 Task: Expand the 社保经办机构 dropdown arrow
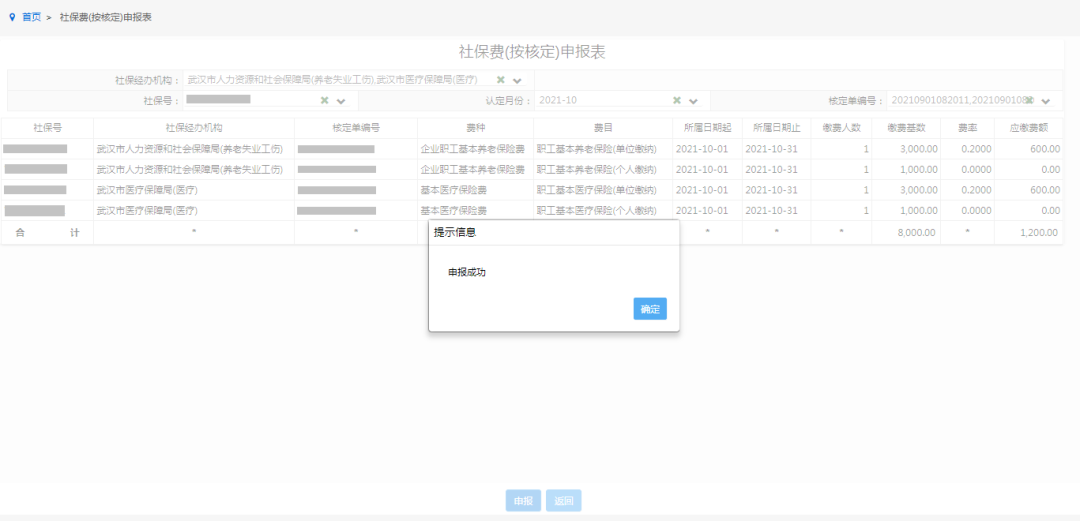[517, 81]
